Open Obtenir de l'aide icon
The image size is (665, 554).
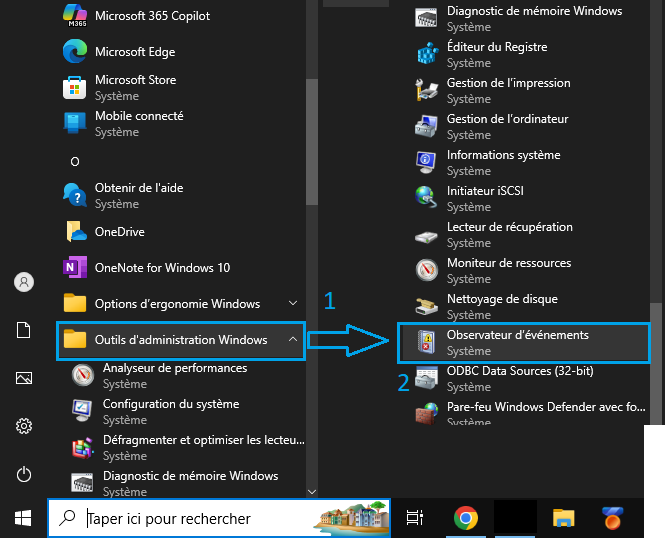coord(75,195)
